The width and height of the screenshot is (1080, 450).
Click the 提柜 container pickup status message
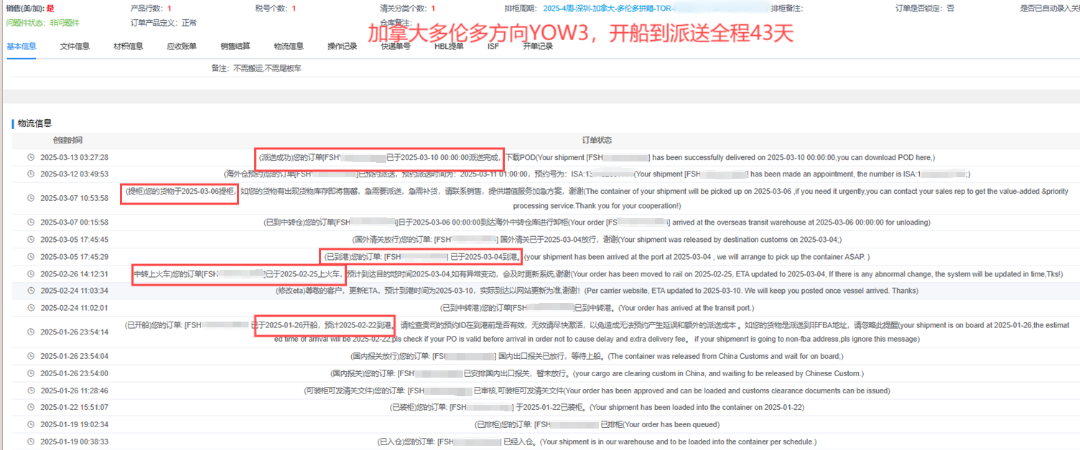pos(596,198)
